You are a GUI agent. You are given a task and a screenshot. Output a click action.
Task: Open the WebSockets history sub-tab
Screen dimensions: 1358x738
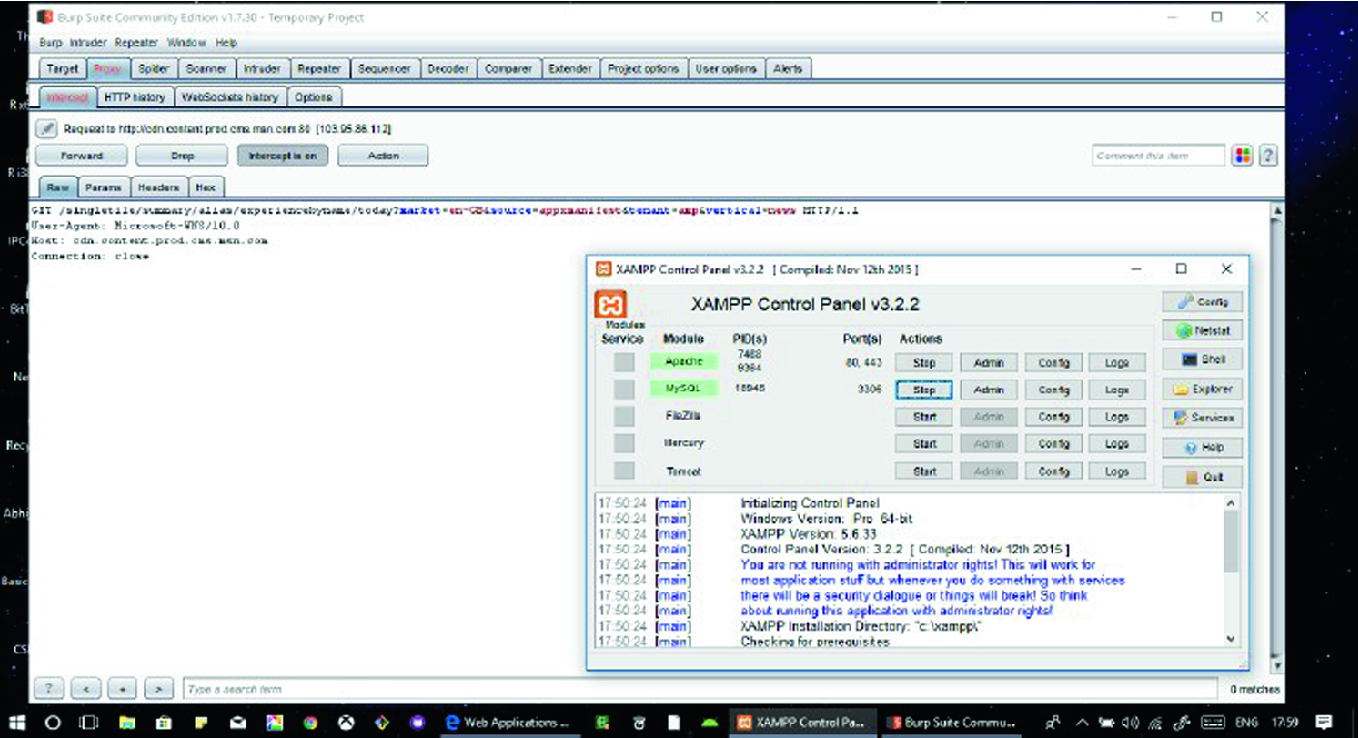[x=231, y=97]
